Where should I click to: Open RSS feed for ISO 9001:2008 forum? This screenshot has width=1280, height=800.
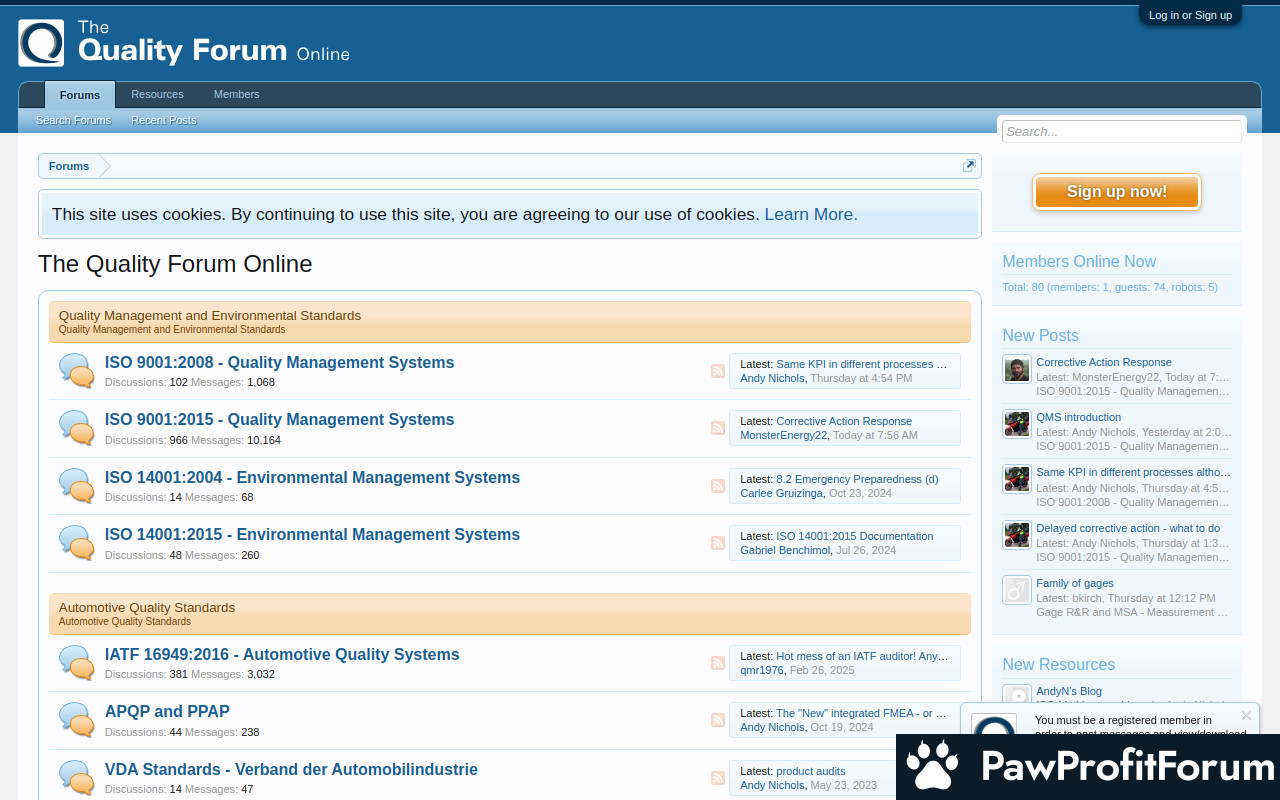click(x=718, y=371)
